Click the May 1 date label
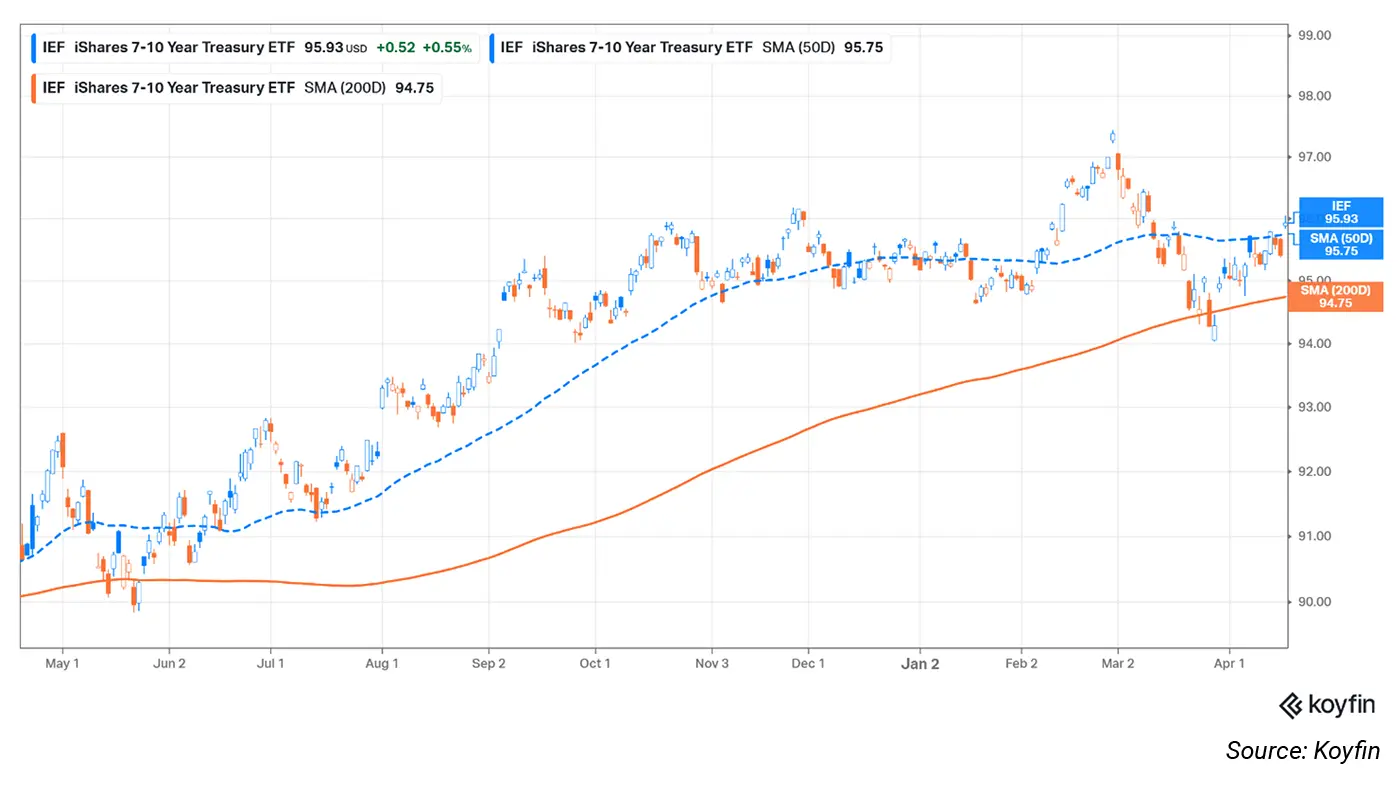The image size is (1400, 788). click(x=62, y=664)
